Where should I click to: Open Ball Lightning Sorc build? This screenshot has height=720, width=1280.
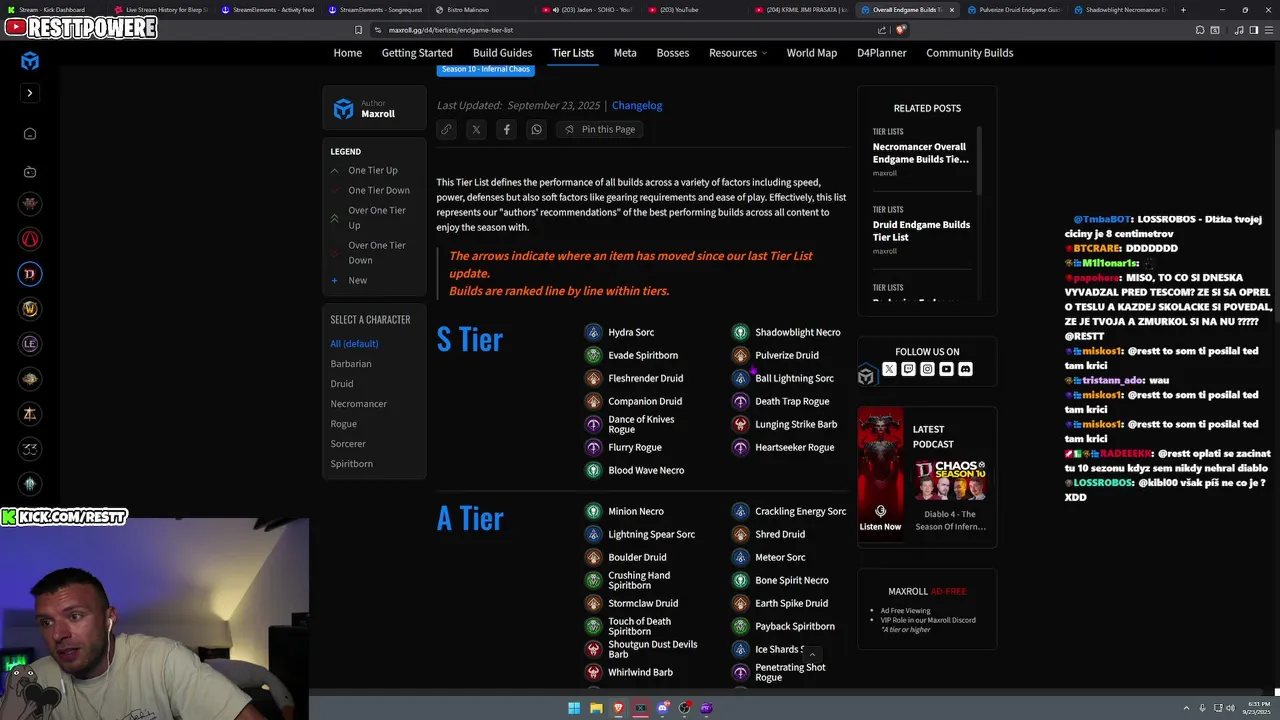[783, 378]
